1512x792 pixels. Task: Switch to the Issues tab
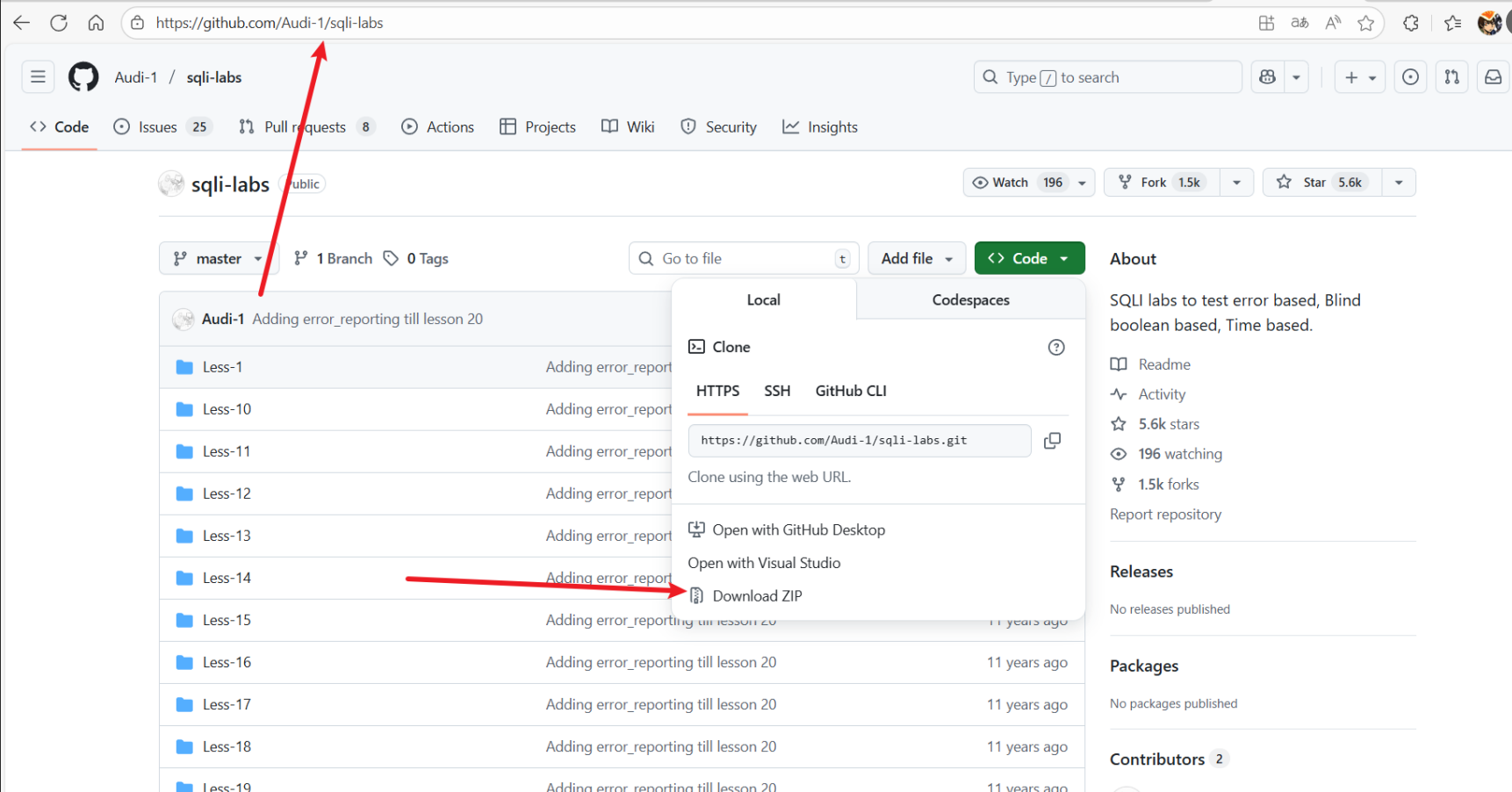pos(162,127)
